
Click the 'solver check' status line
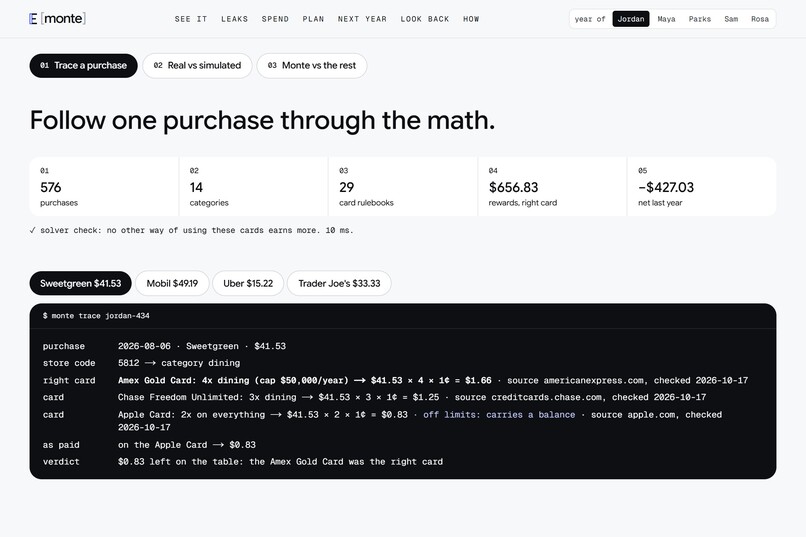191,230
